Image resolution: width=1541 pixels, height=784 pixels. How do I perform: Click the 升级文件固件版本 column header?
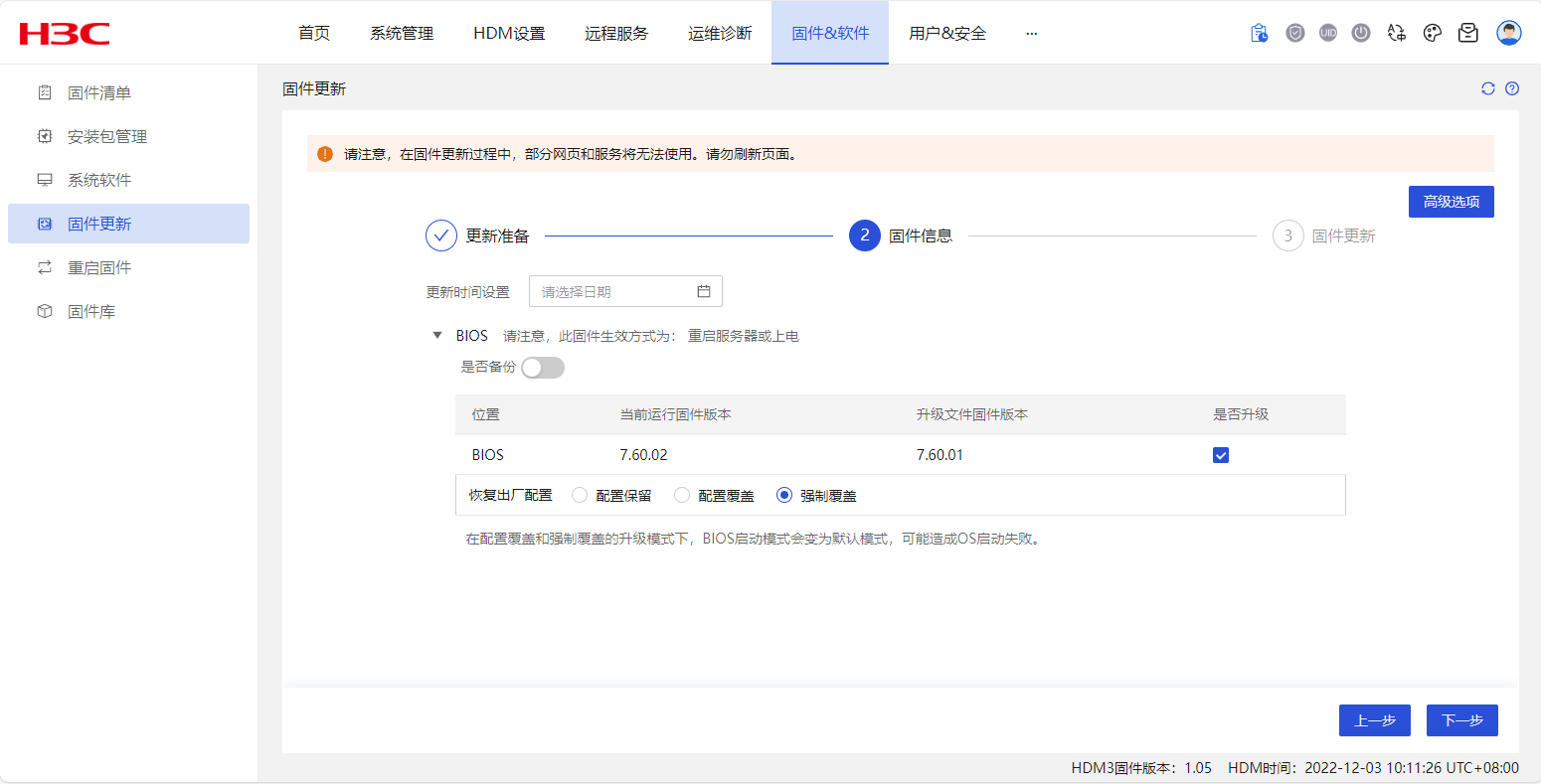point(972,414)
